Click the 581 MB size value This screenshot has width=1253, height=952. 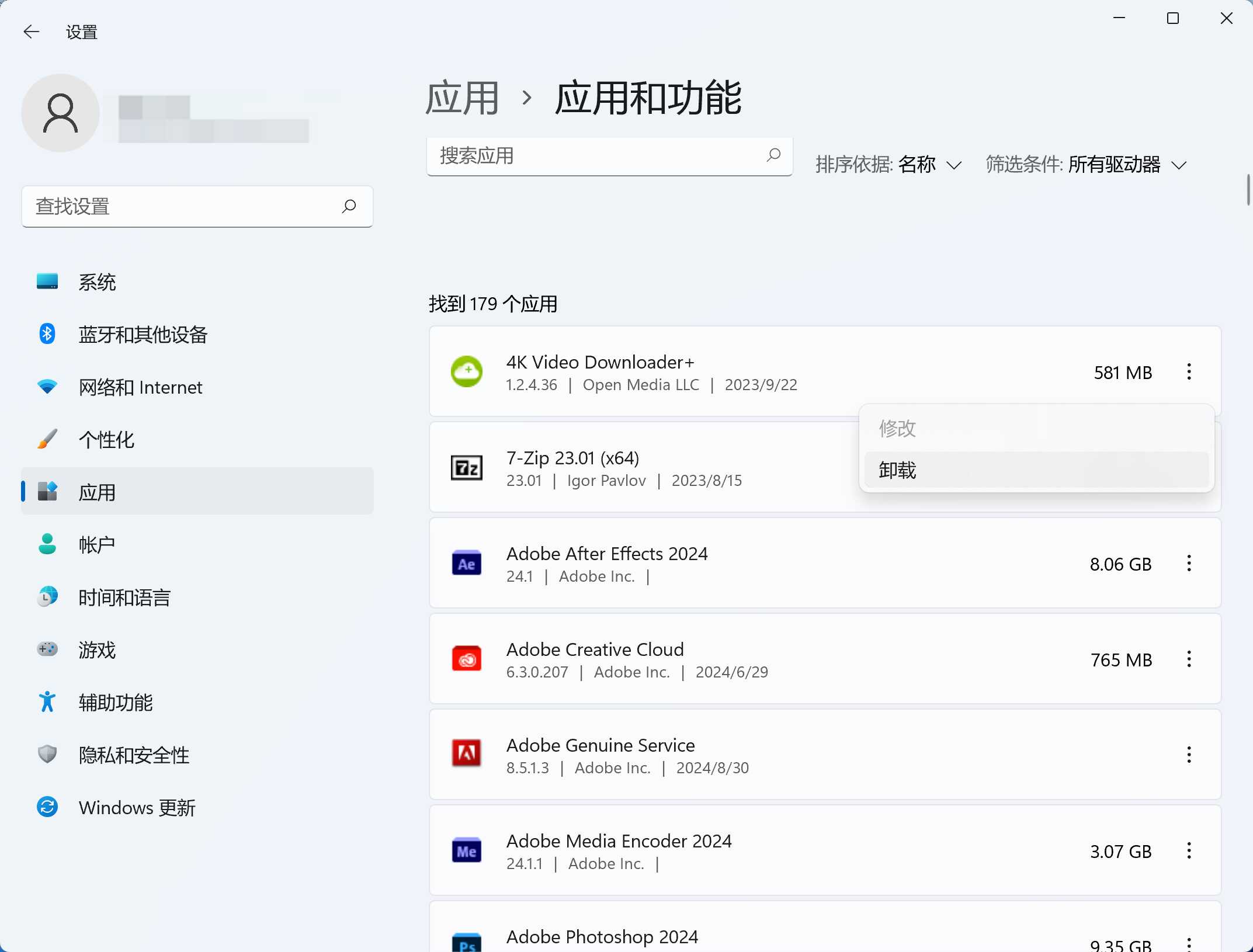pos(1123,373)
